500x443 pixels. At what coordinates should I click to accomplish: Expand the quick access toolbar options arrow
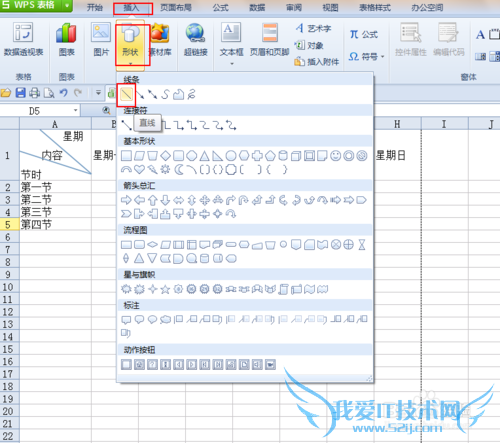click(x=98, y=92)
